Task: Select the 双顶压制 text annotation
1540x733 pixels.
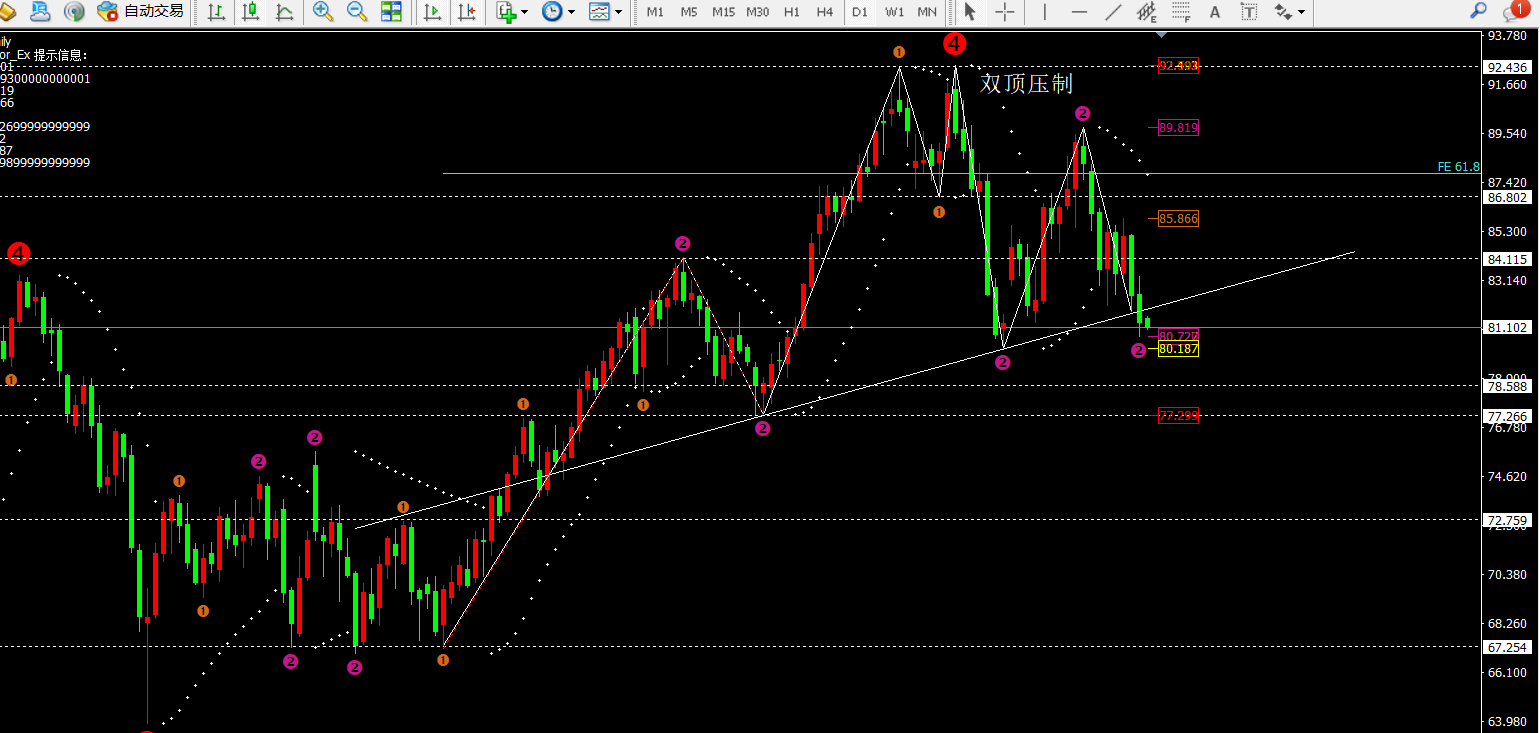Action: (1026, 83)
